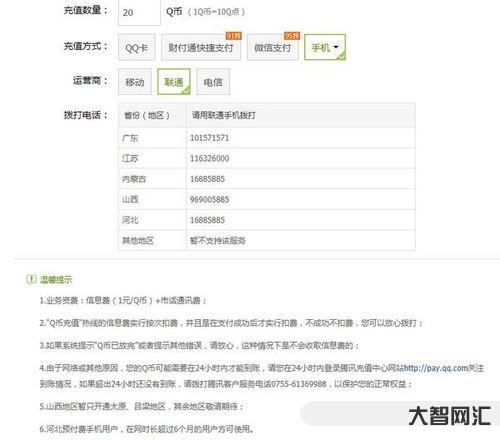Choose 微信支付 payment option
This screenshot has width=500, height=440.
click(273, 48)
